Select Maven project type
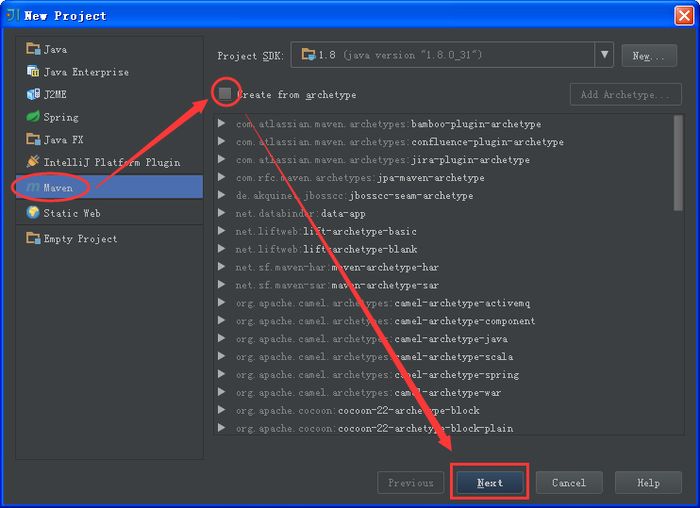The height and width of the screenshot is (508, 700). (x=109, y=187)
